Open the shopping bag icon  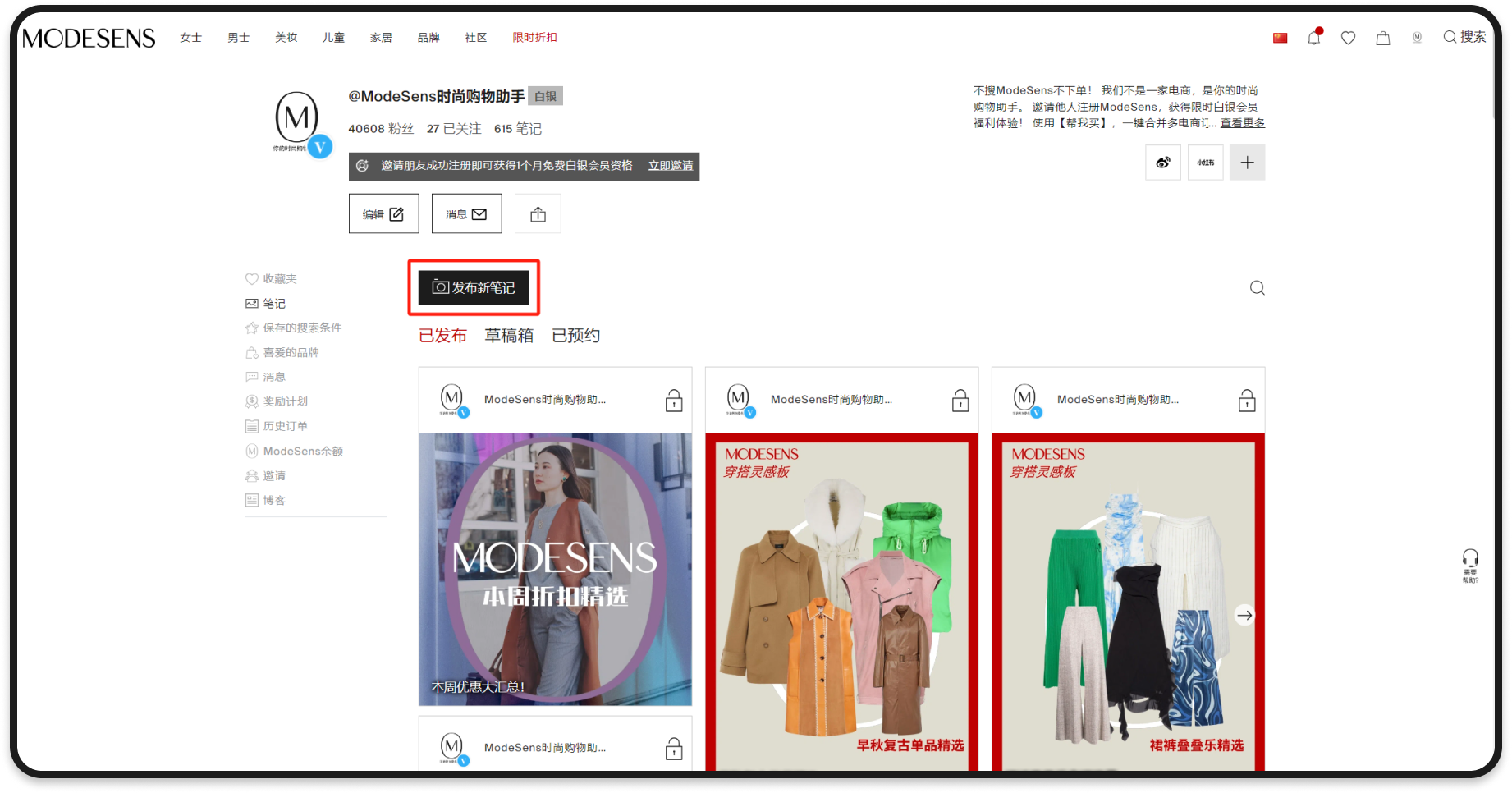pos(1383,38)
